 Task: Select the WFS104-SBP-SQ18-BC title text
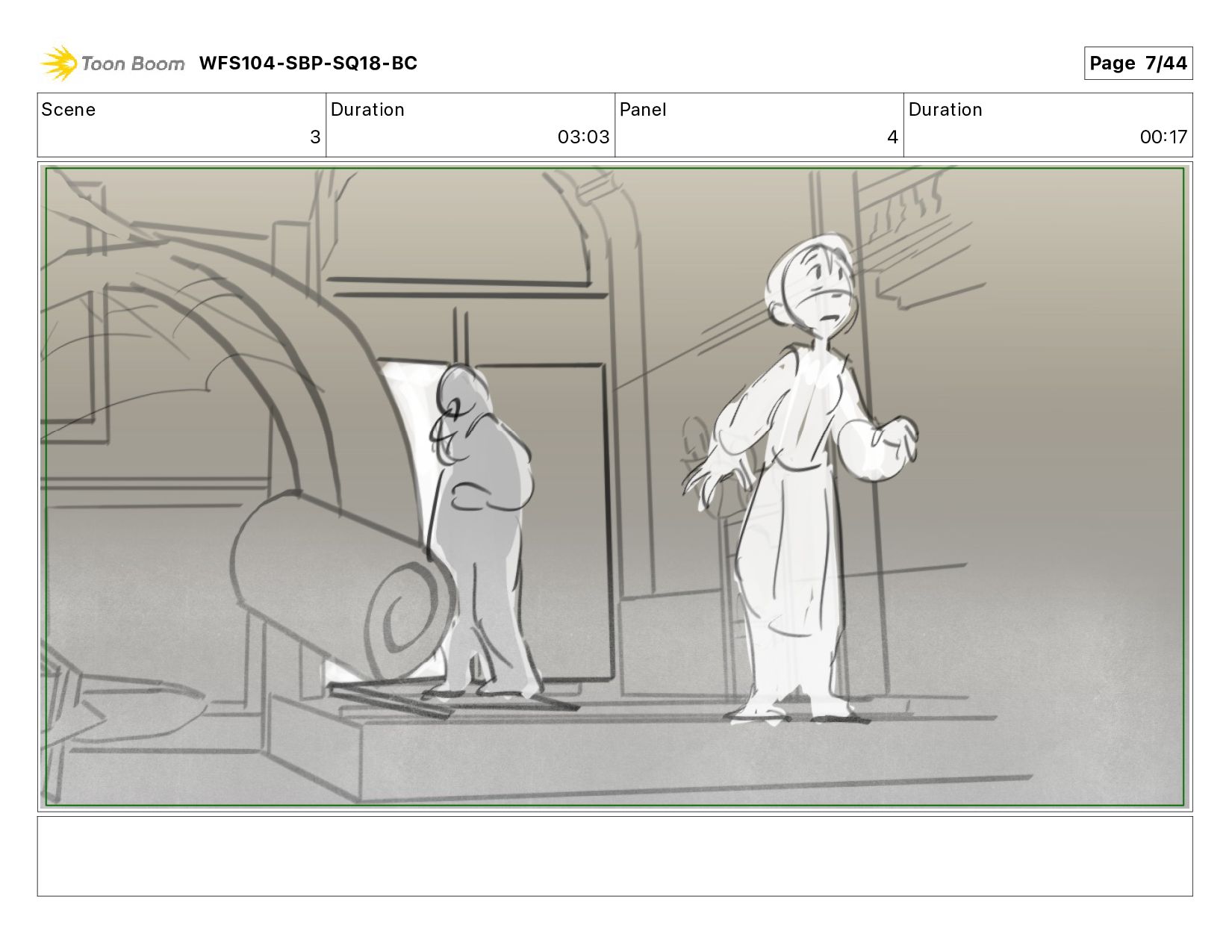308,63
